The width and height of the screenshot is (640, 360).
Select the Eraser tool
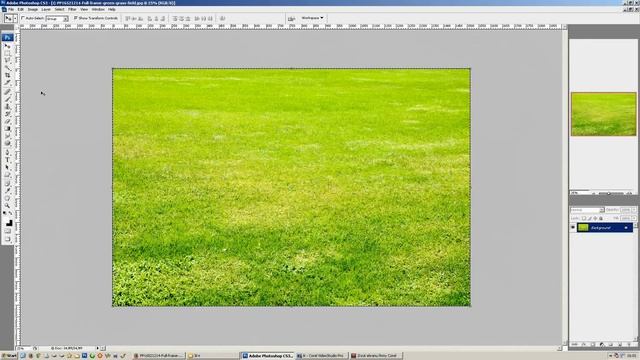coord(7,121)
